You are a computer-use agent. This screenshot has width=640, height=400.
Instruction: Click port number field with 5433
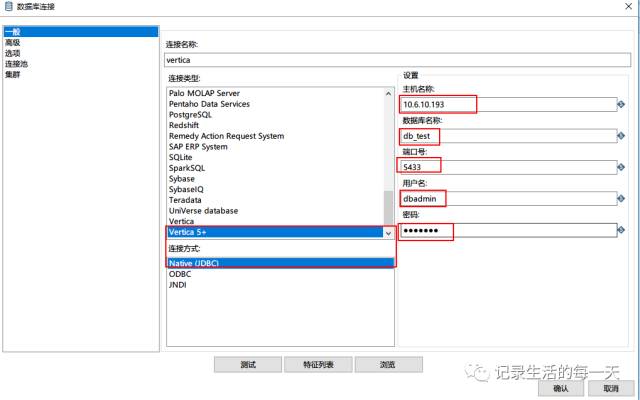[x=509, y=167]
